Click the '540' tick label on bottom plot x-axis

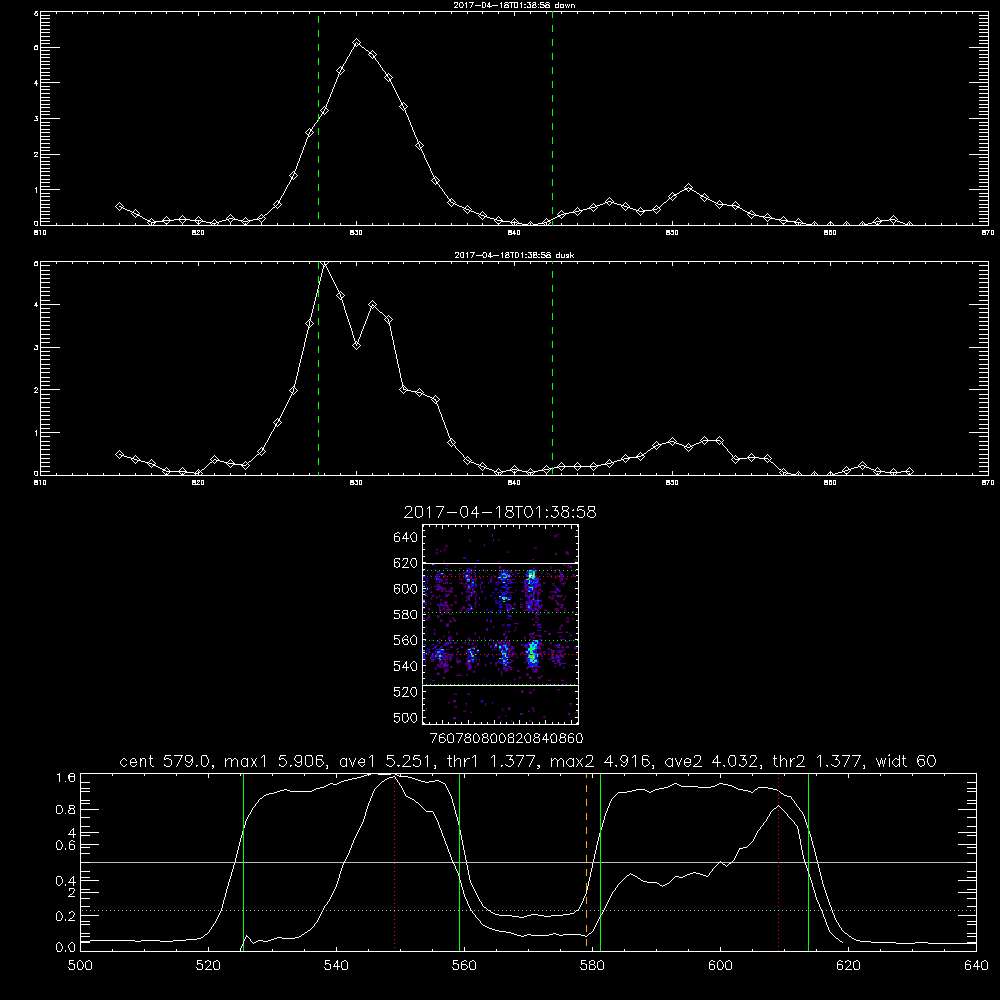click(336, 966)
